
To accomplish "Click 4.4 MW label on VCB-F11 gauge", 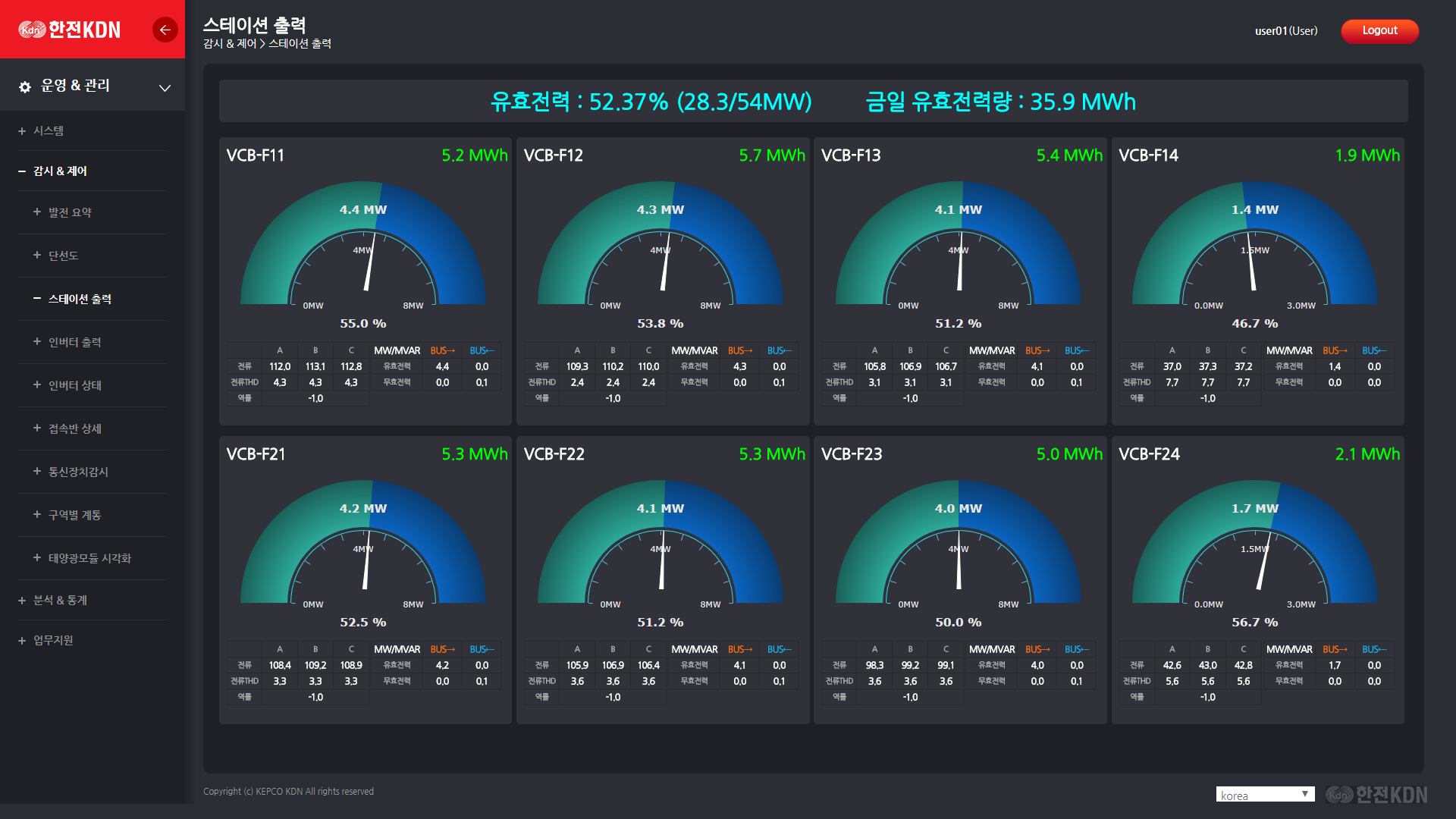I will click(363, 209).
